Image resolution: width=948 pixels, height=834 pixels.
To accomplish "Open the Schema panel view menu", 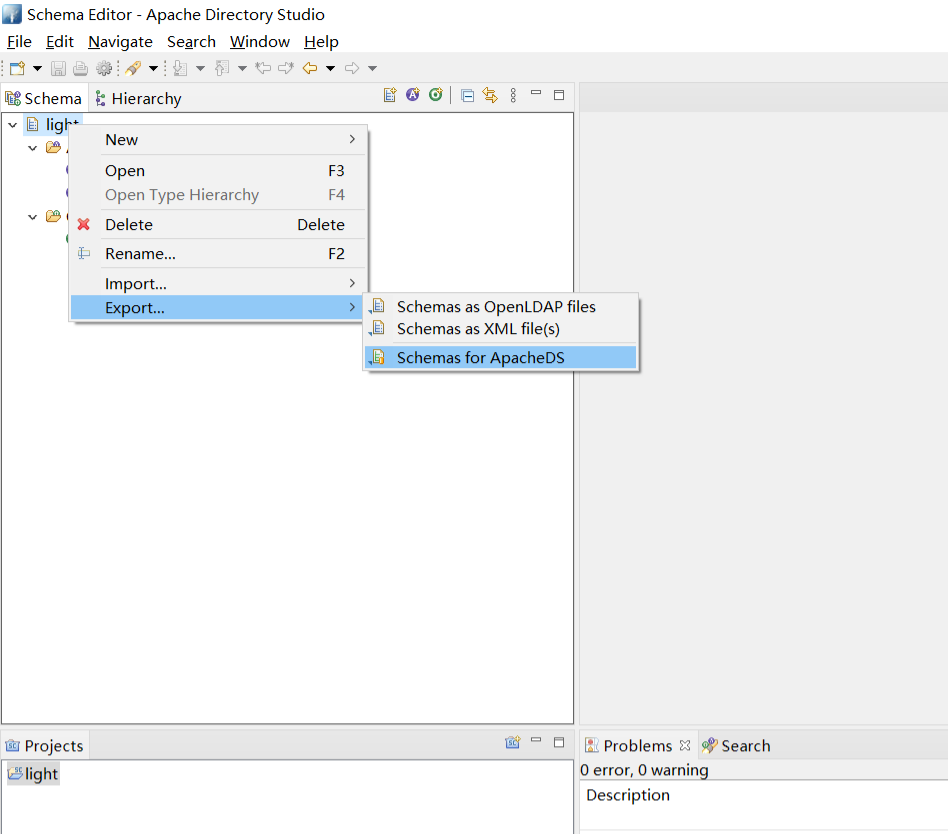I will [513, 96].
